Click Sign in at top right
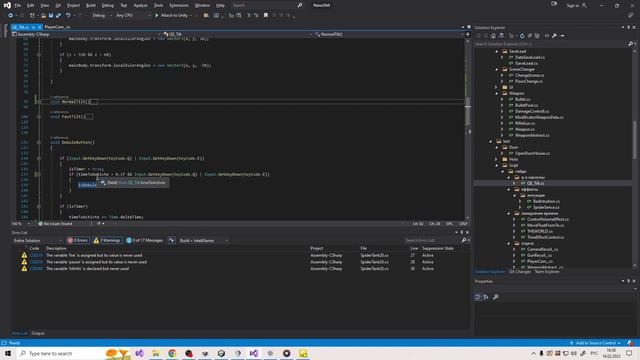Viewport: 640px width, 360px height. [x=576, y=5]
